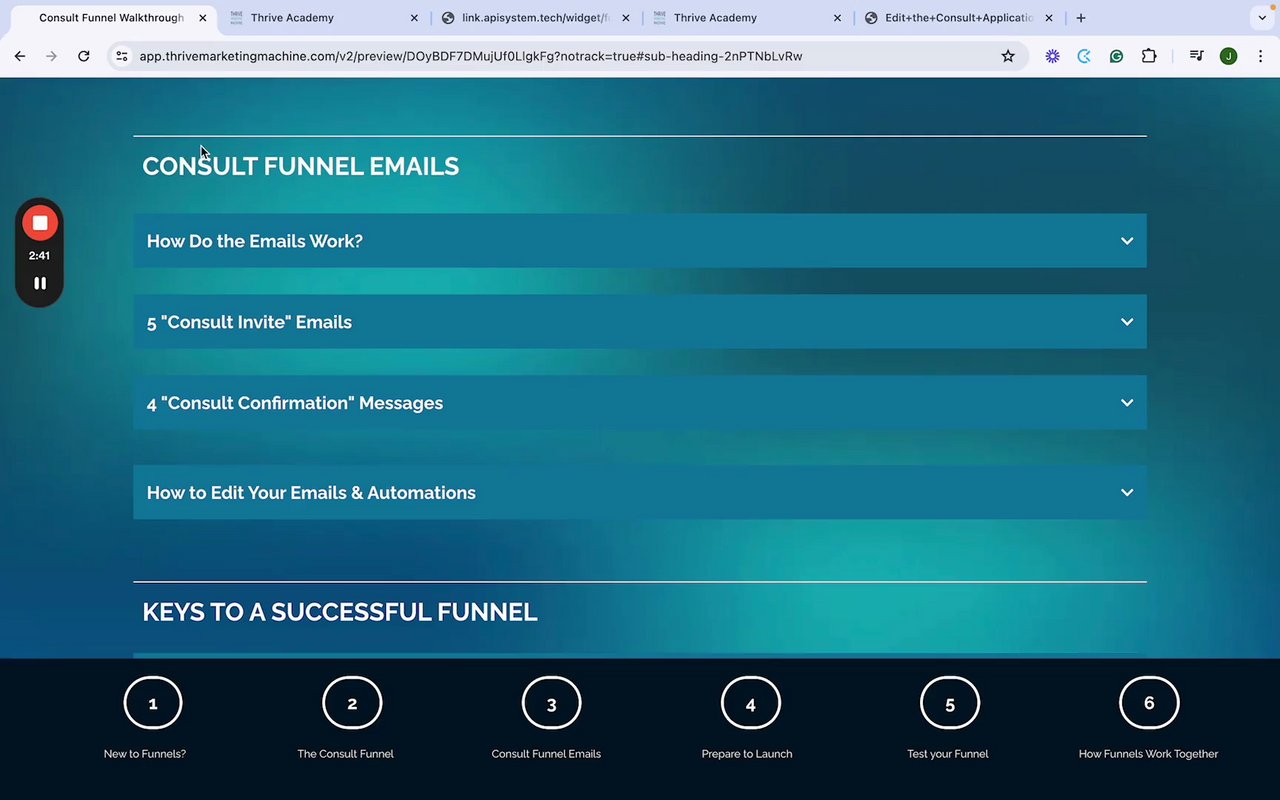Close the Consult Funnel Walkthrough tab
Viewport: 1280px width, 800px height.
(x=203, y=18)
